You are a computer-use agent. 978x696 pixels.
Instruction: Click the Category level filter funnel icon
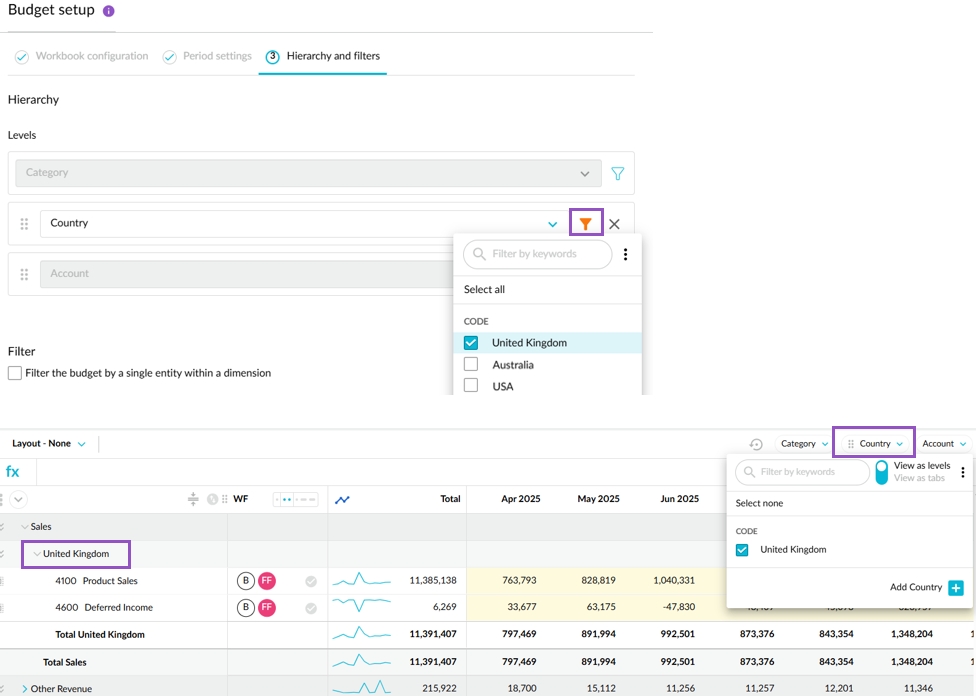(x=617, y=173)
